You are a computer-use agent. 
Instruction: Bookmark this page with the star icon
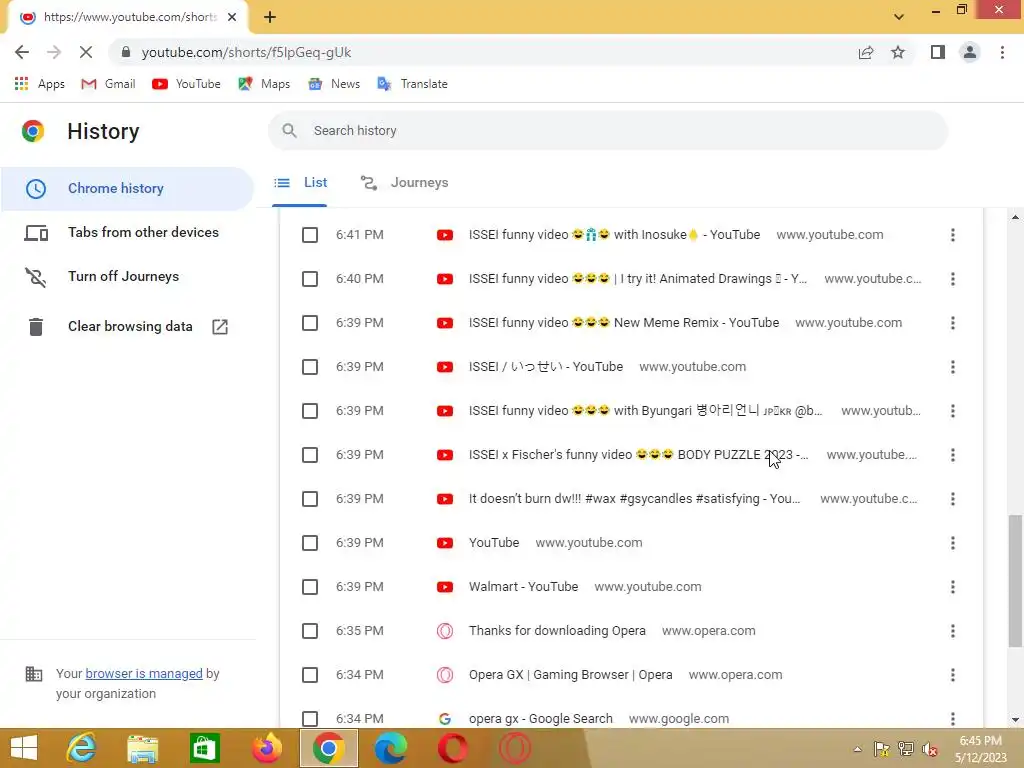click(x=898, y=52)
